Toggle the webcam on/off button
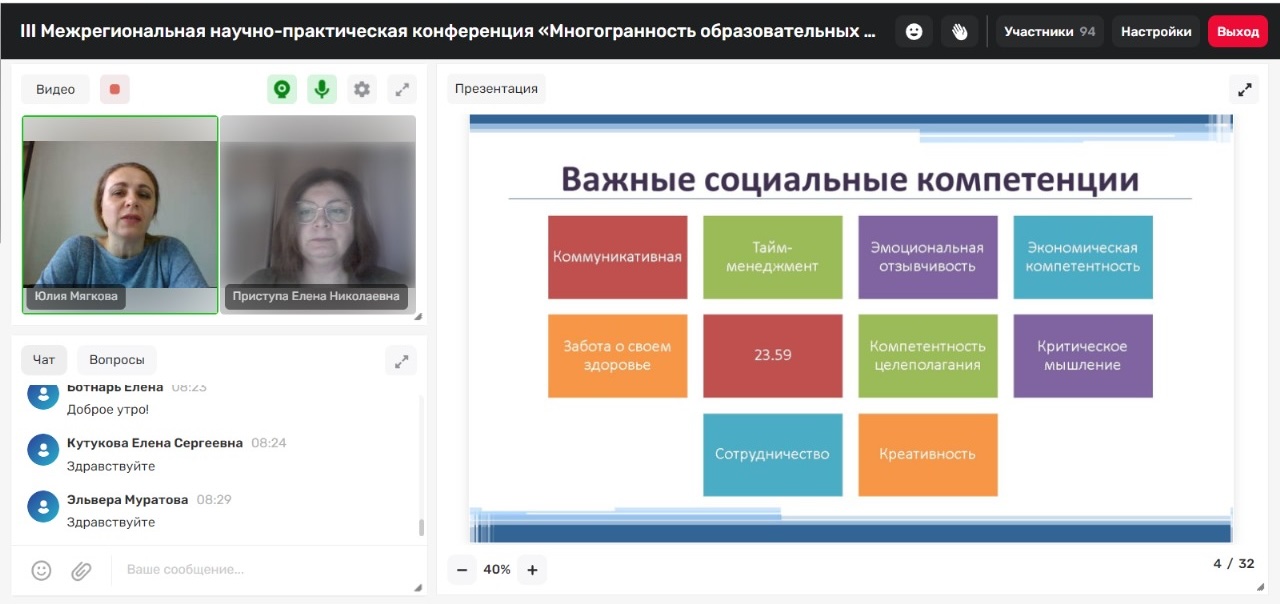This screenshot has height=604, width=1280. pyautogui.click(x=282, y=89)
